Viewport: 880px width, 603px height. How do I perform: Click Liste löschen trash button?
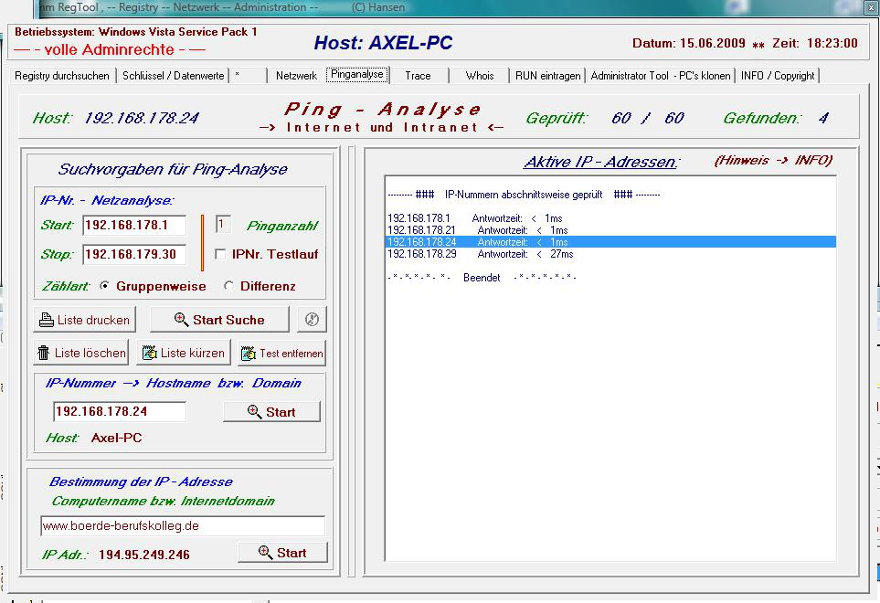pos(81,353)
